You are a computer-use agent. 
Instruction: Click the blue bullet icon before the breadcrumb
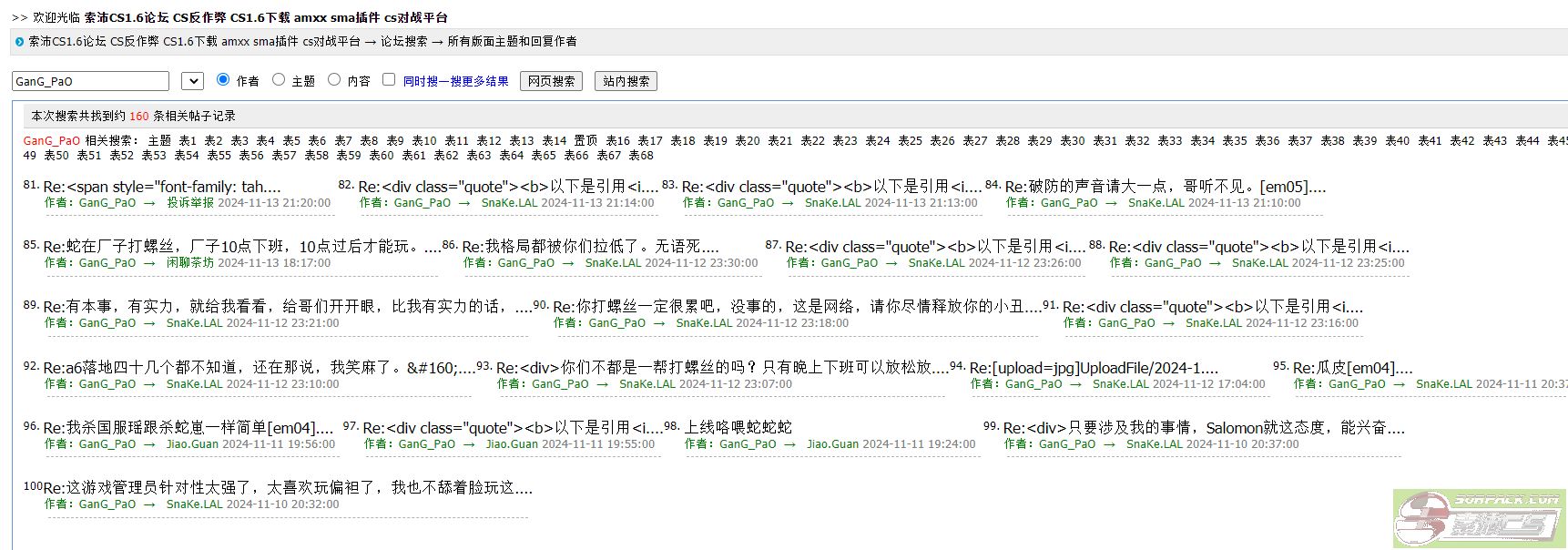[19, 42]
